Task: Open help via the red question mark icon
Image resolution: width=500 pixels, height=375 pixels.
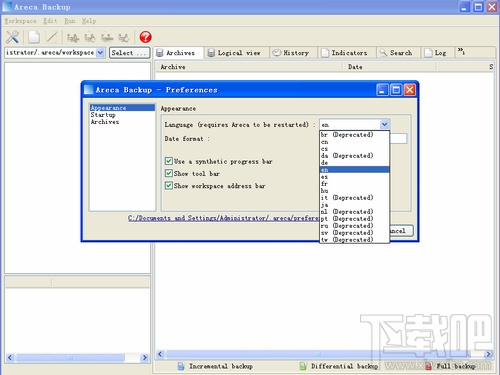Action: [x=145, y=37]
